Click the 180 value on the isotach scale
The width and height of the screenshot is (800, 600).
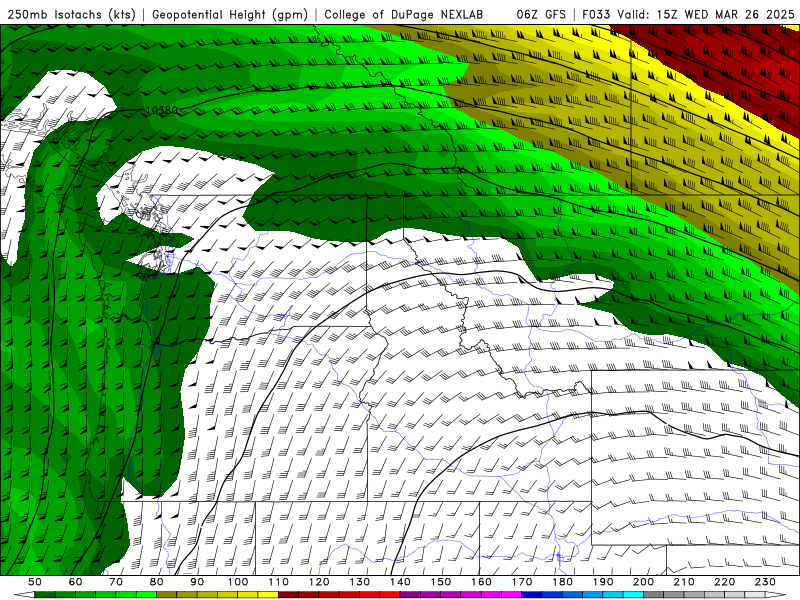tap(562, 582)
